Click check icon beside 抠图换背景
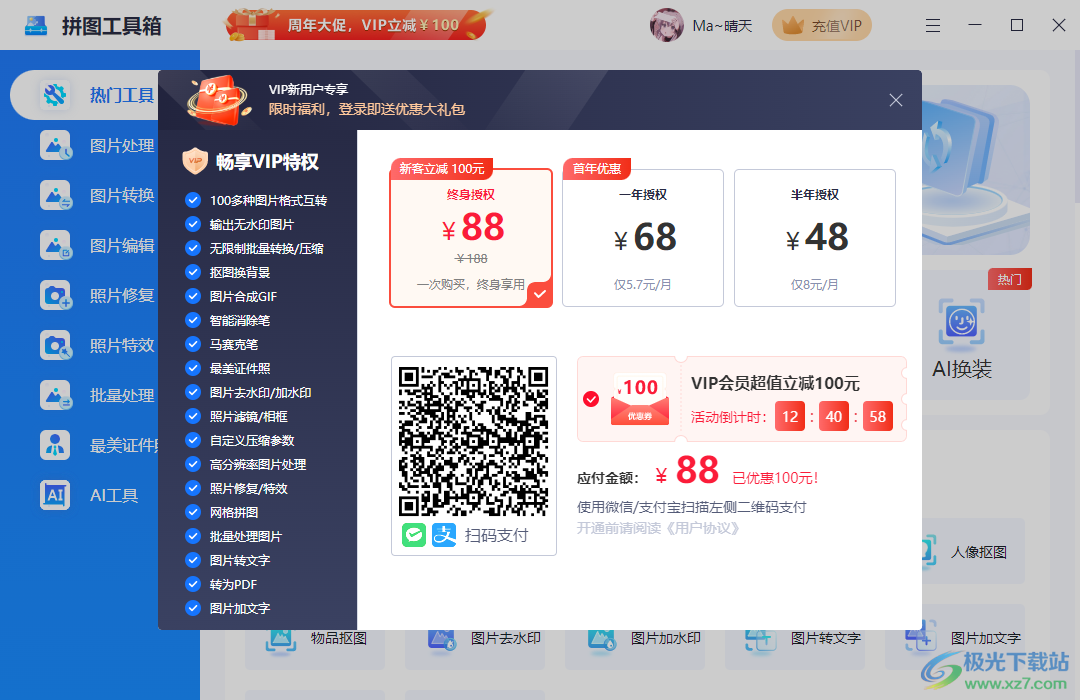The width and height of the screenshot is (1080, 700). coord(193,272)
